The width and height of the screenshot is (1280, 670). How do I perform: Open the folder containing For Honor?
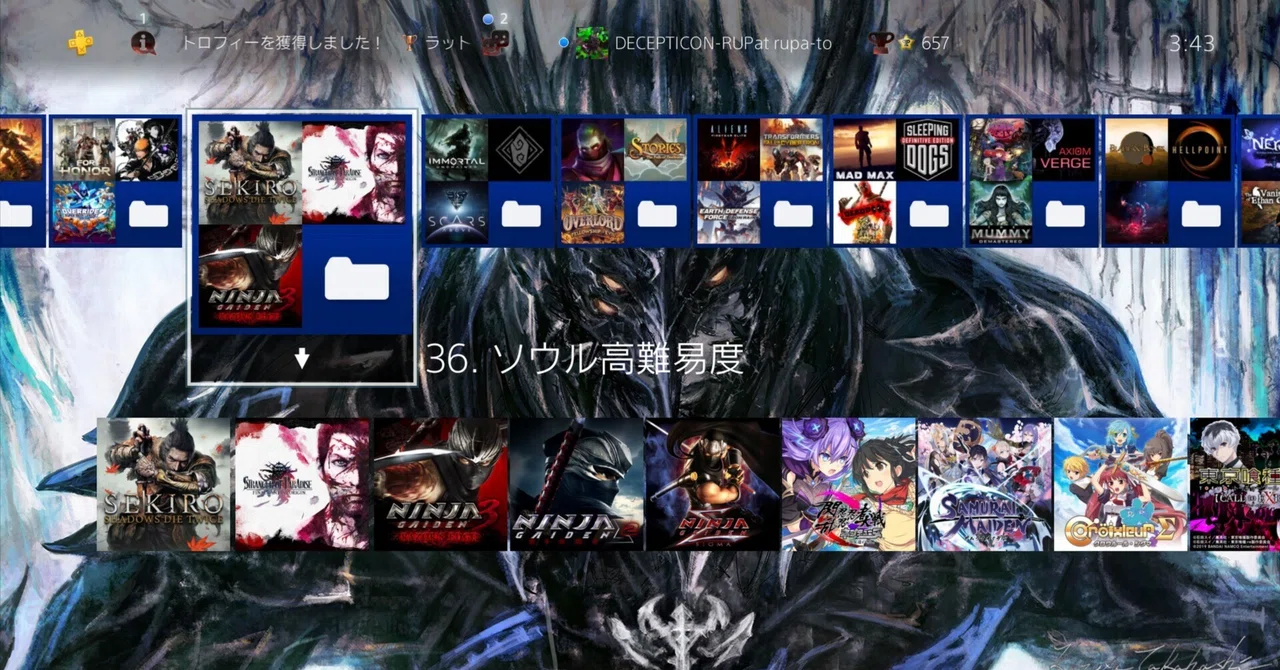(115, 181)
